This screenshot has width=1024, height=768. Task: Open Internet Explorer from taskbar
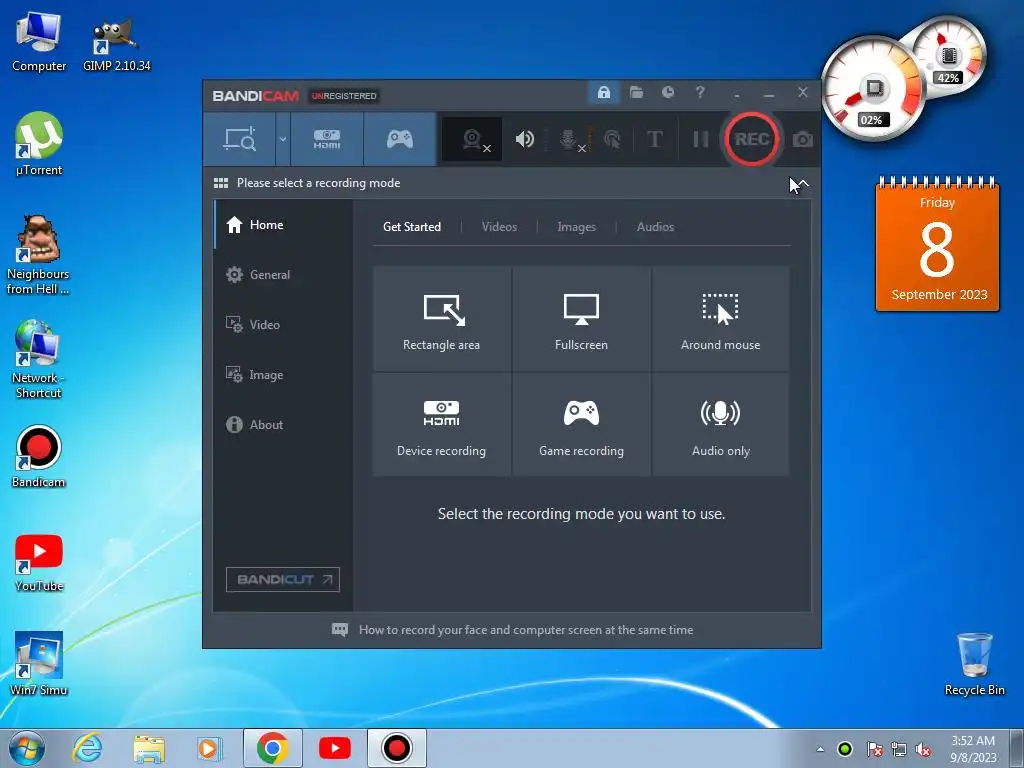(87, 748)
